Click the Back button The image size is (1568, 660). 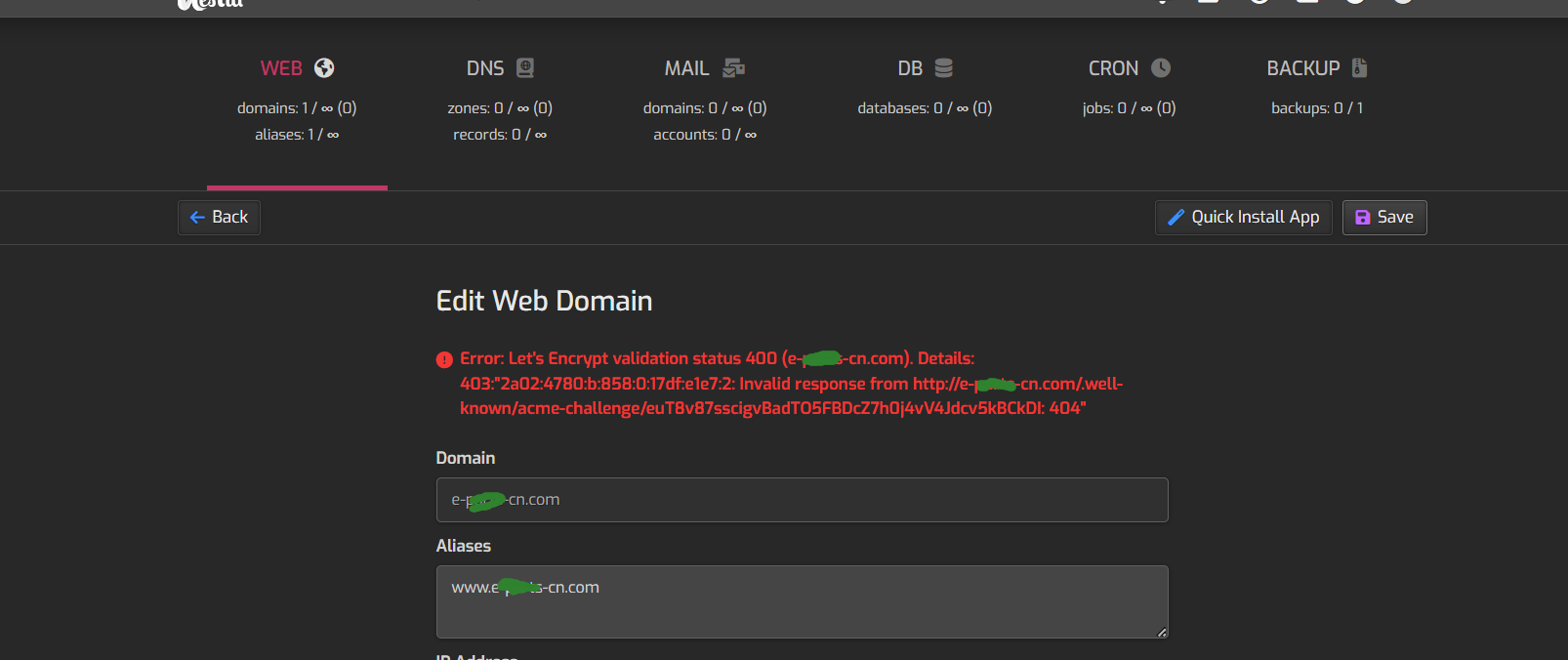point(219,217)
